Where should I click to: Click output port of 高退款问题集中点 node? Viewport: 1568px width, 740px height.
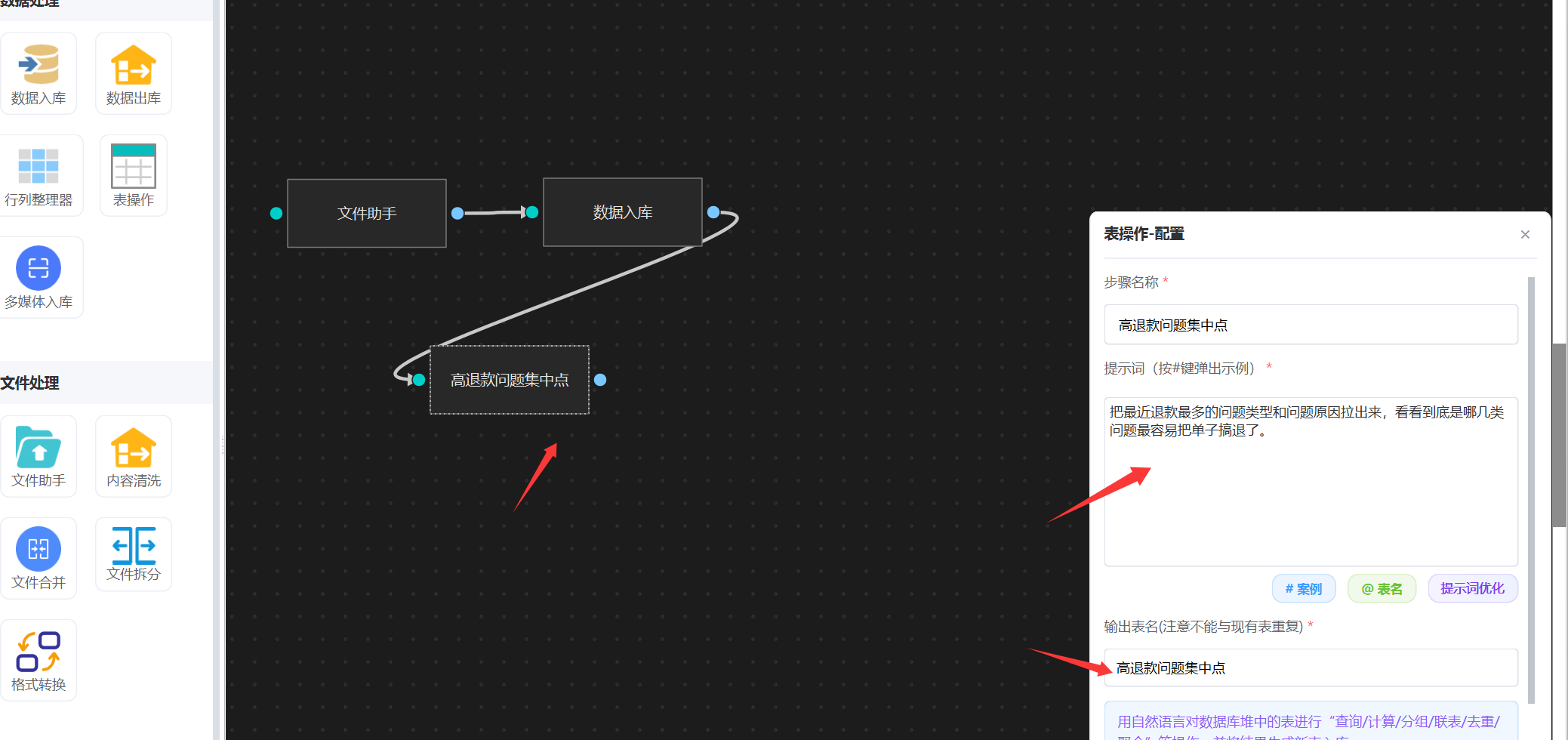pyautogui.click(x=600, y=380)
